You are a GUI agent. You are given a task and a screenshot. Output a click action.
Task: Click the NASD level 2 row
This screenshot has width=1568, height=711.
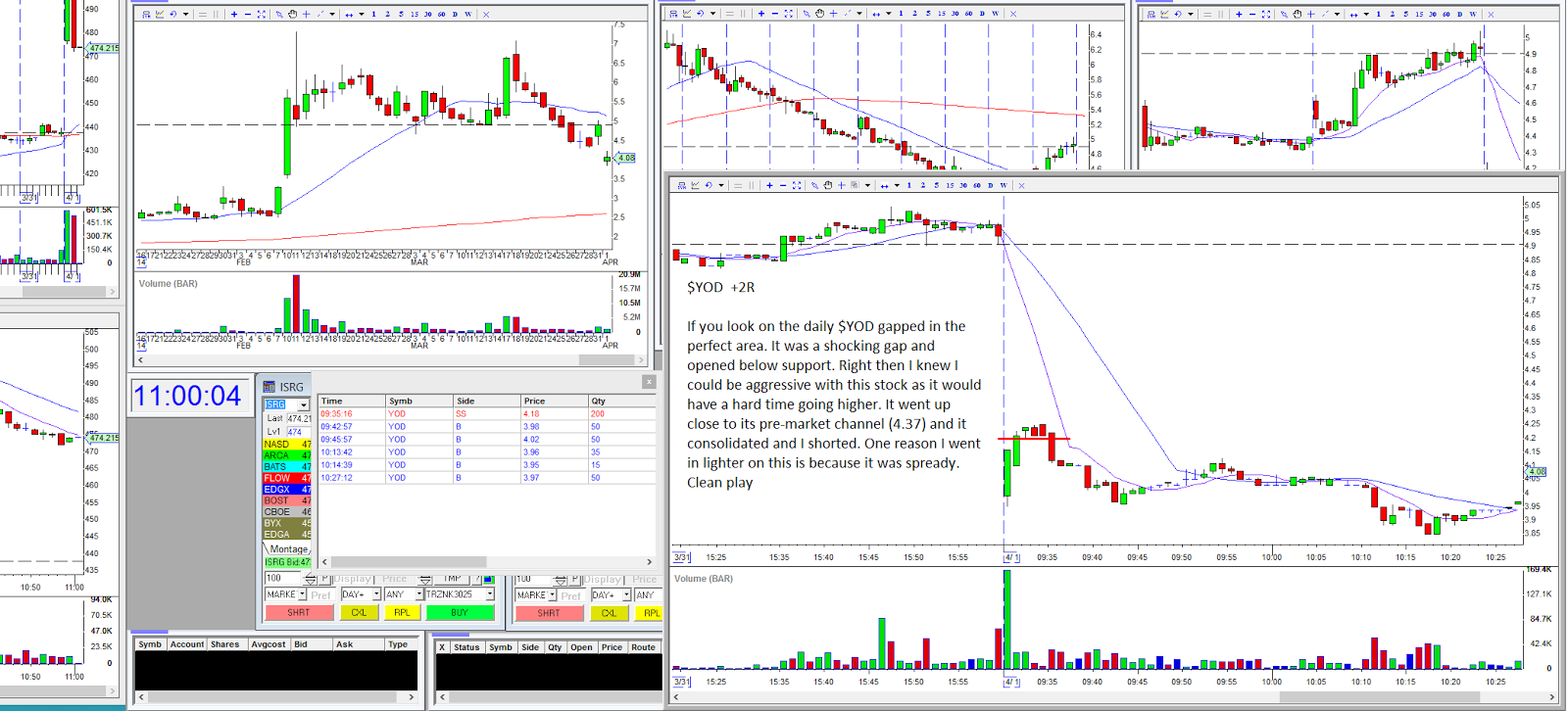(x=287, y=444)
